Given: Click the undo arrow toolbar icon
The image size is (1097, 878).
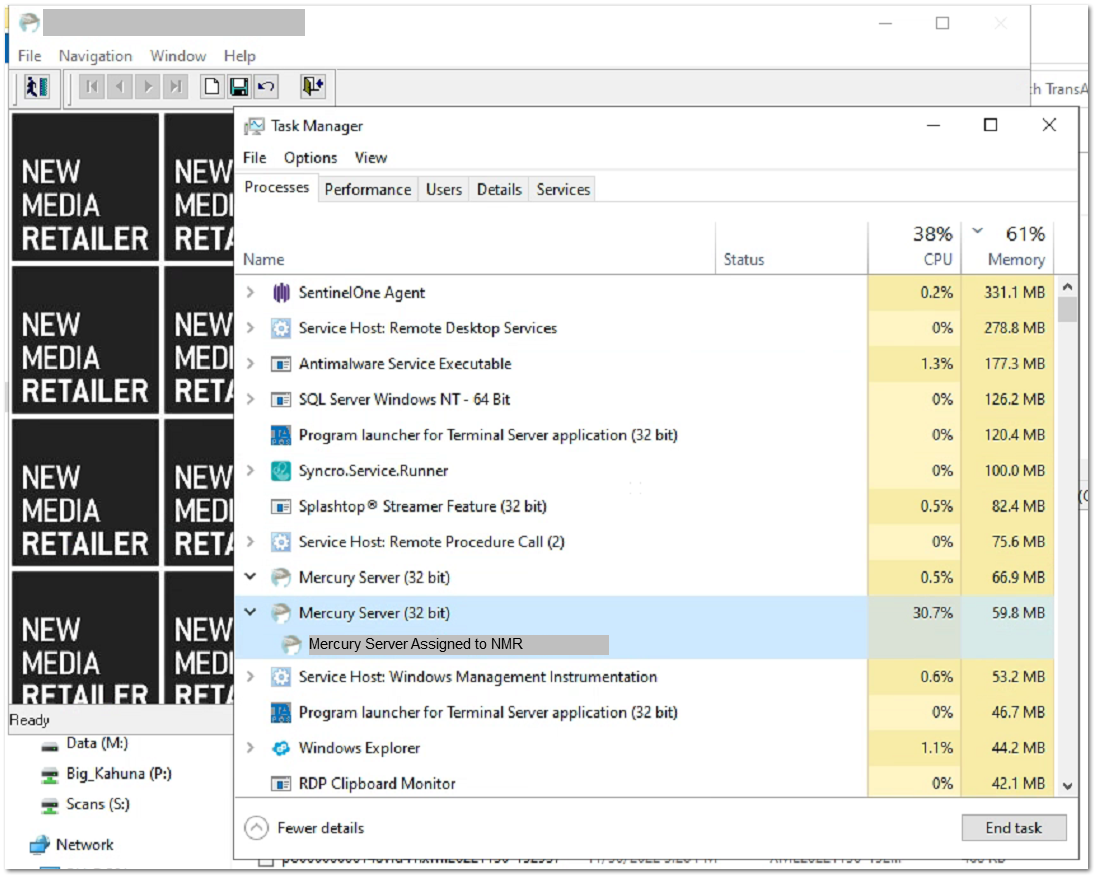Looking at the screenshot, I should [265, 87].
